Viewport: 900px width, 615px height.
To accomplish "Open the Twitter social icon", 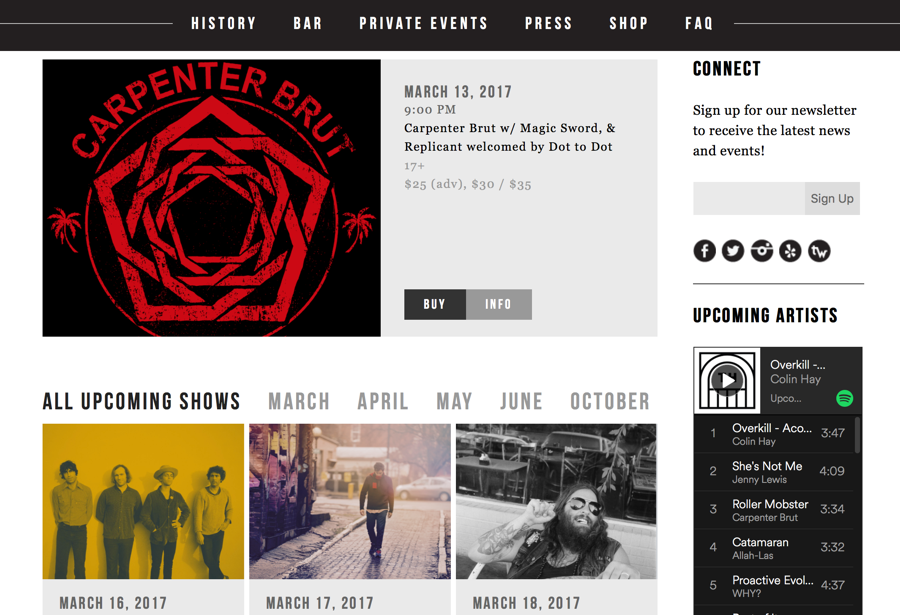I will [732, 251].
